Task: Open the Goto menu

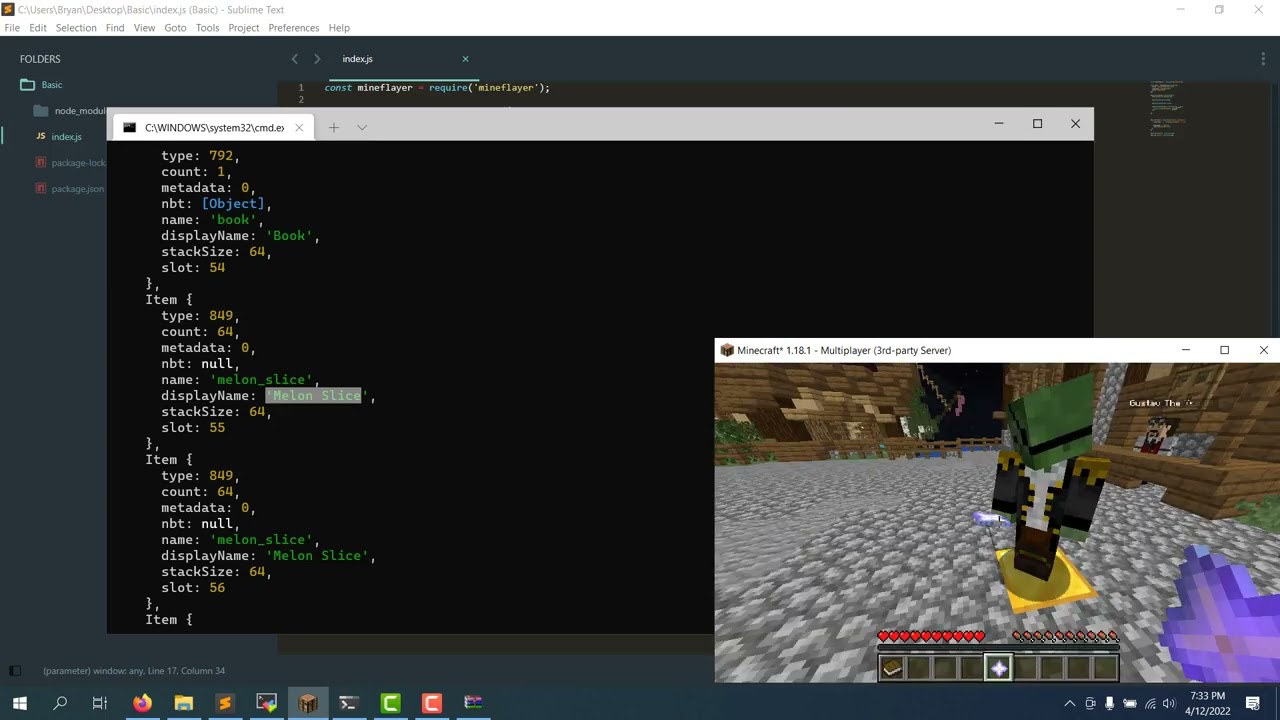Action: click(x=175, y=28)
